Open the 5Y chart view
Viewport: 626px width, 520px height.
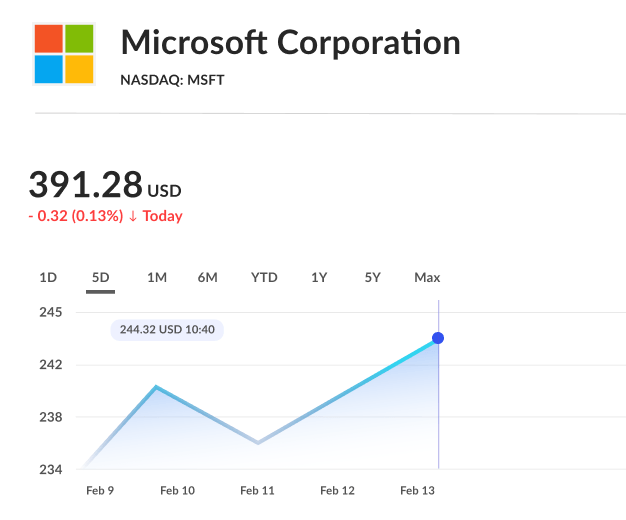(x=372, y=278)
